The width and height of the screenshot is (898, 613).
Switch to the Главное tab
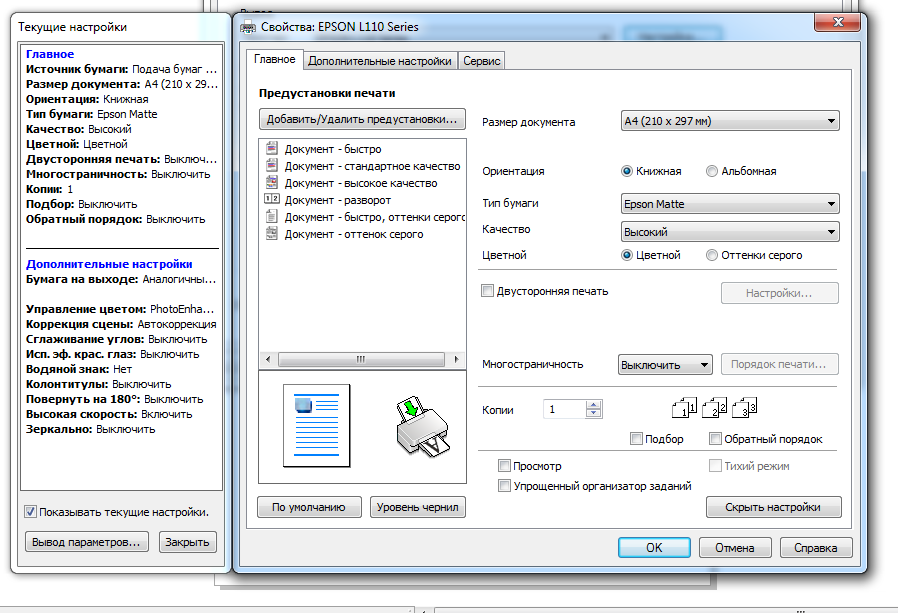click(x=274, y=59)
